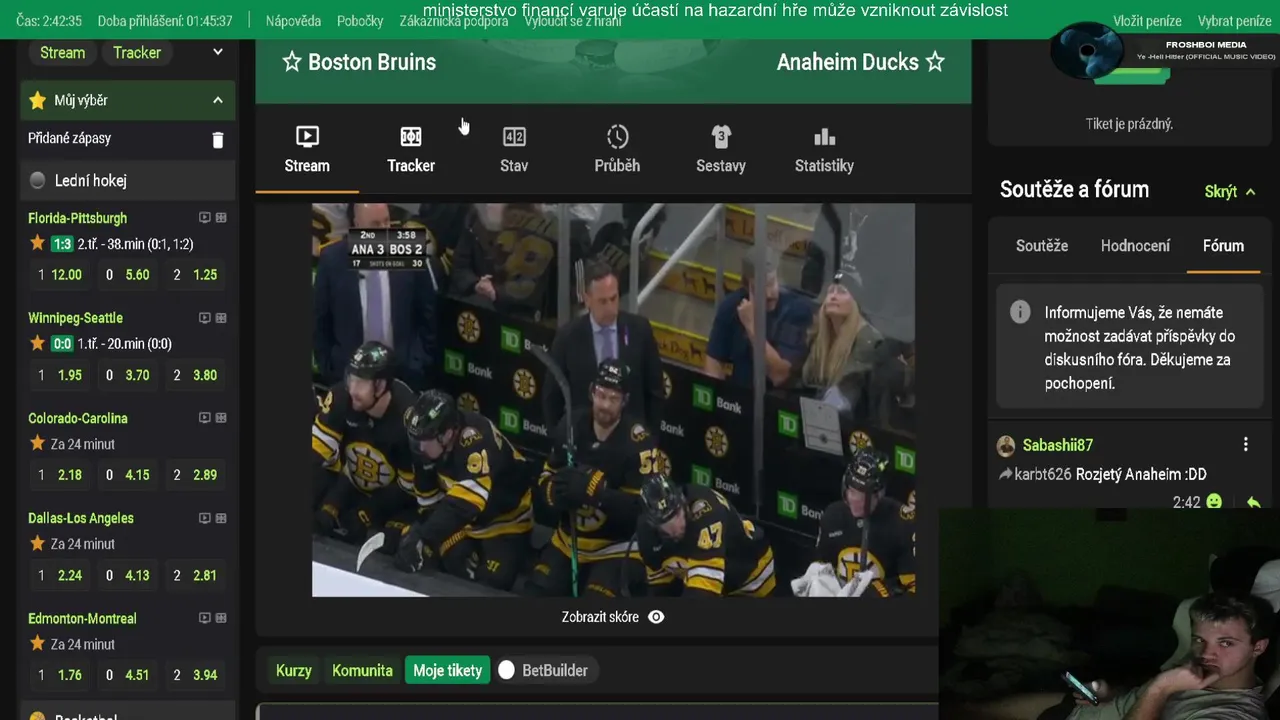The image size is (1280, 720).
Task: Open the Sestavy tab
Action: click(721, 150)
